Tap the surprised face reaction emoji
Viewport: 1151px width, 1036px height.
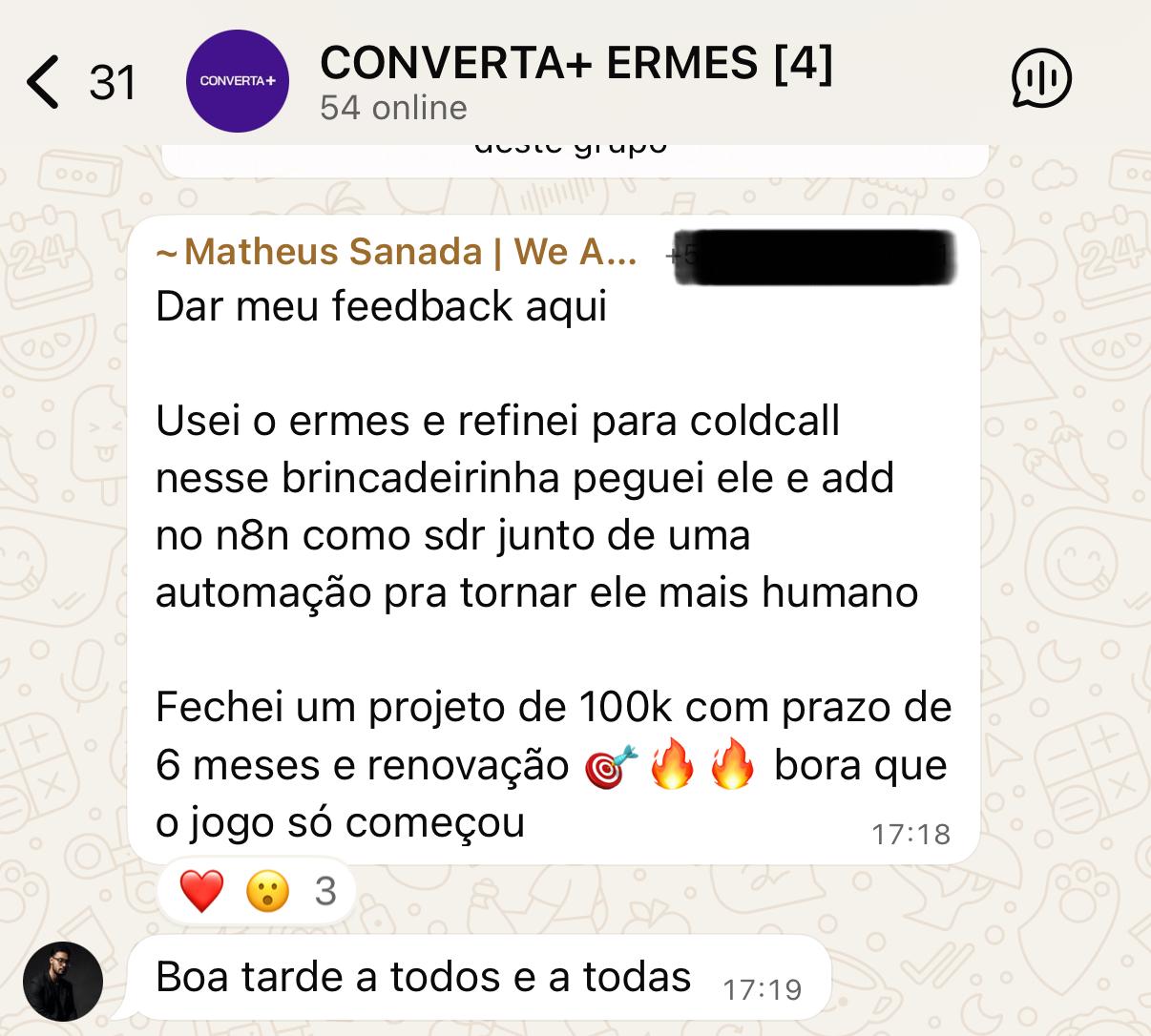pyautogui.click(x=267, y=892)
